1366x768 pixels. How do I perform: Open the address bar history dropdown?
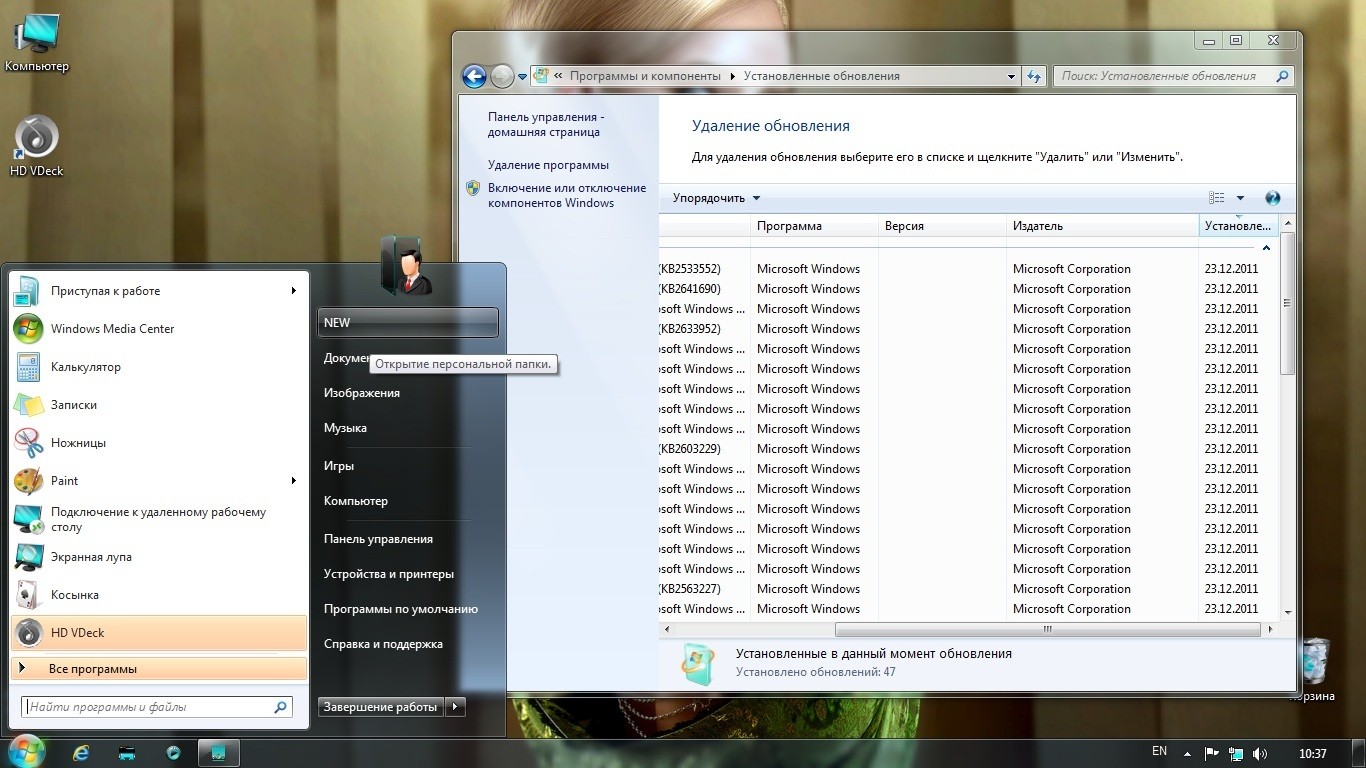point(1011,76)
